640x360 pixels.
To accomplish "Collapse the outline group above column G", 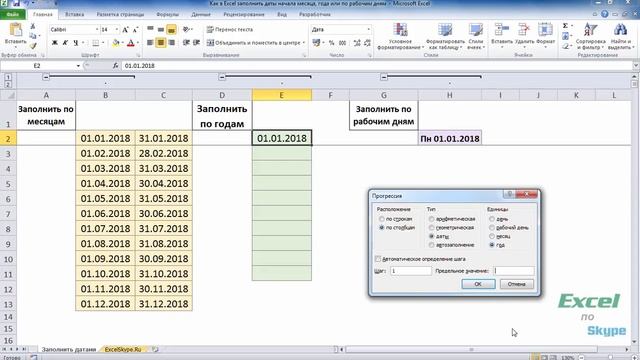I will (x=384, y=77).
